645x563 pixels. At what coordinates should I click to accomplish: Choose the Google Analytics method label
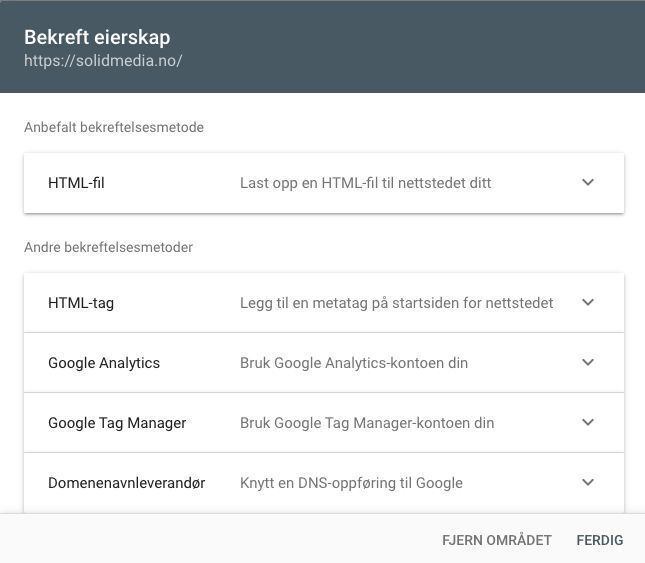[x=104, y=363]
